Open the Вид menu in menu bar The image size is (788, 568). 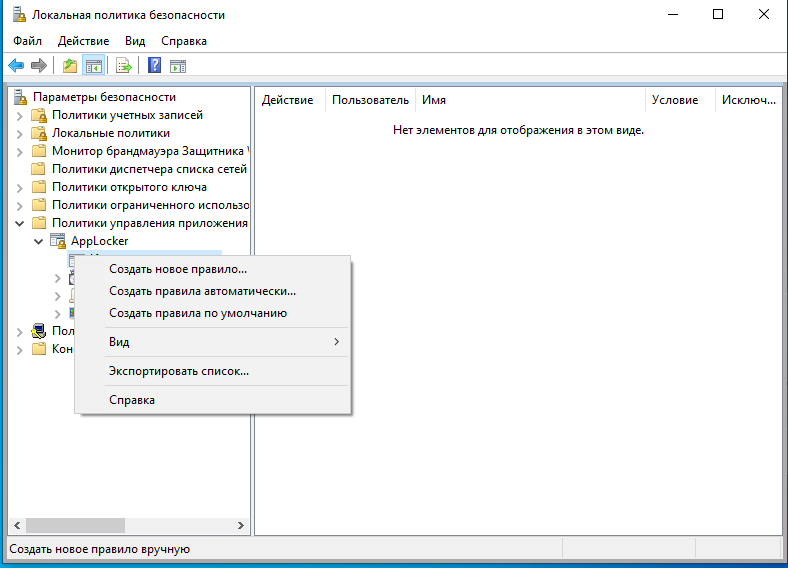tap(135, 41)
